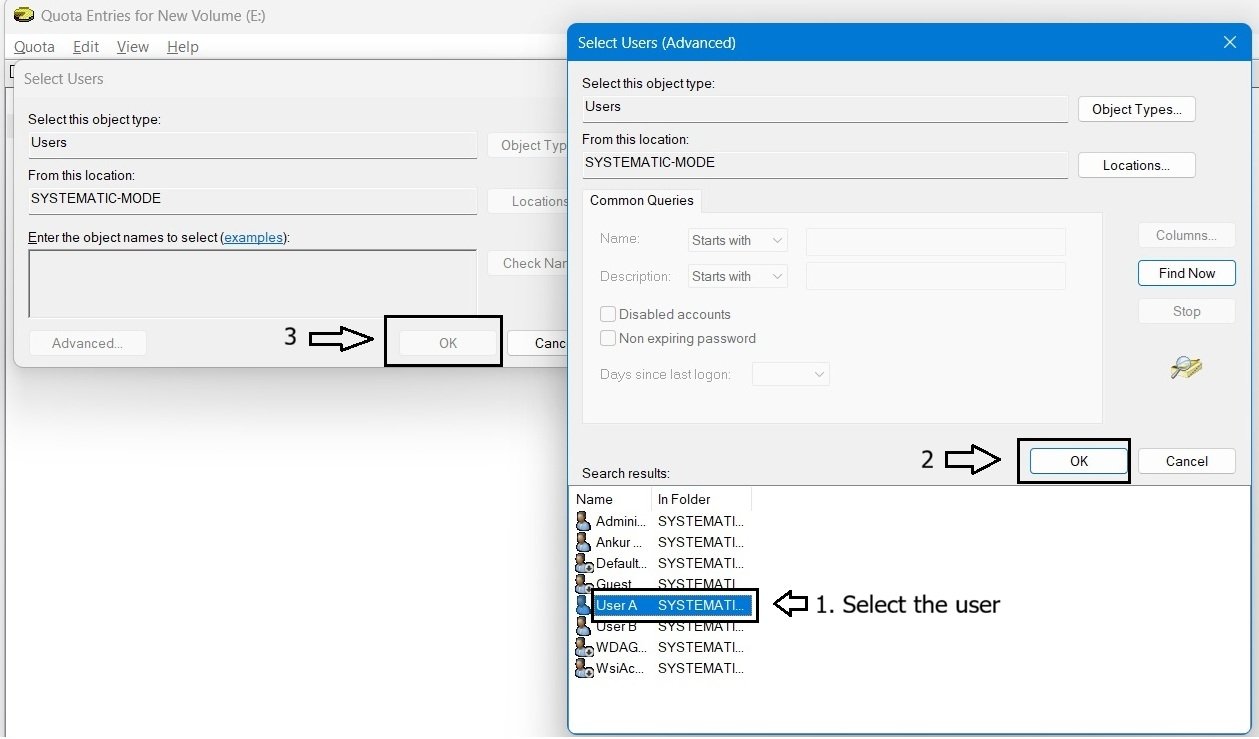Select the Admini... row name
This screenshot has height=739, width=1259.
[621, 521]
